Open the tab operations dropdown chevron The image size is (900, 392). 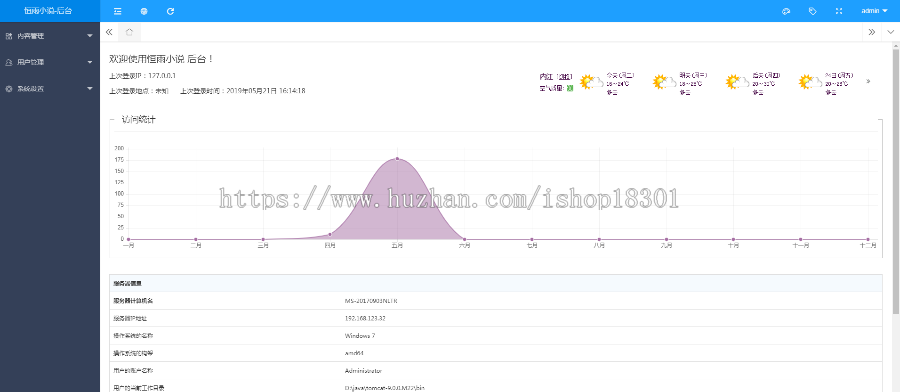(x=891, y=32)
